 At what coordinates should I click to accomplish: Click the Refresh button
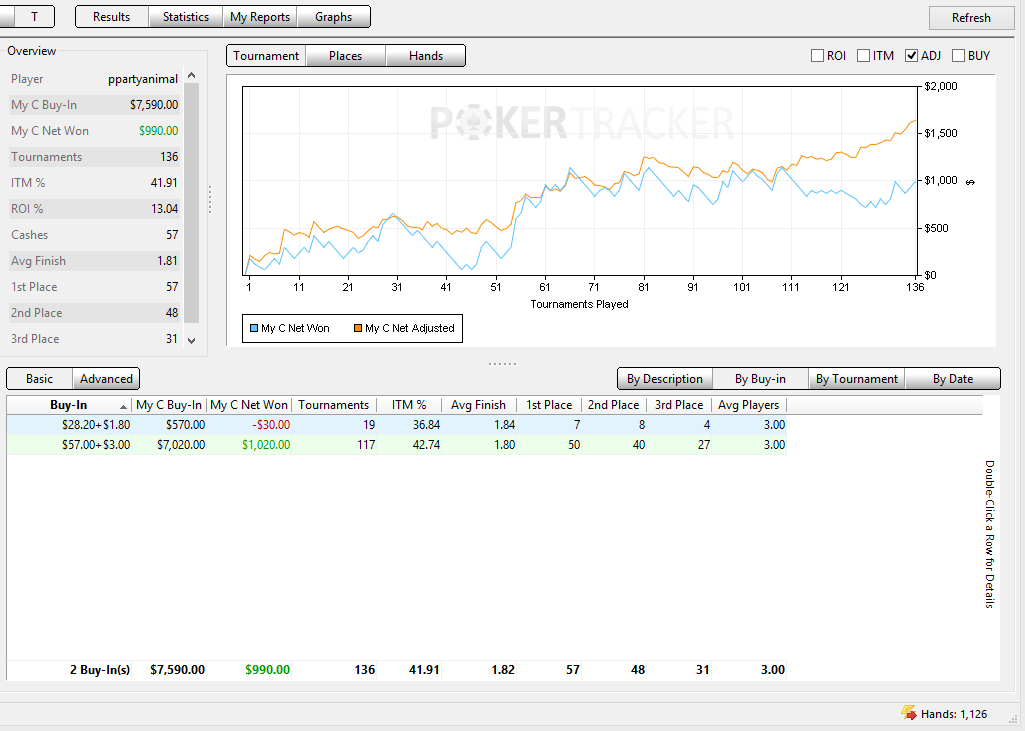click(971, 18)
